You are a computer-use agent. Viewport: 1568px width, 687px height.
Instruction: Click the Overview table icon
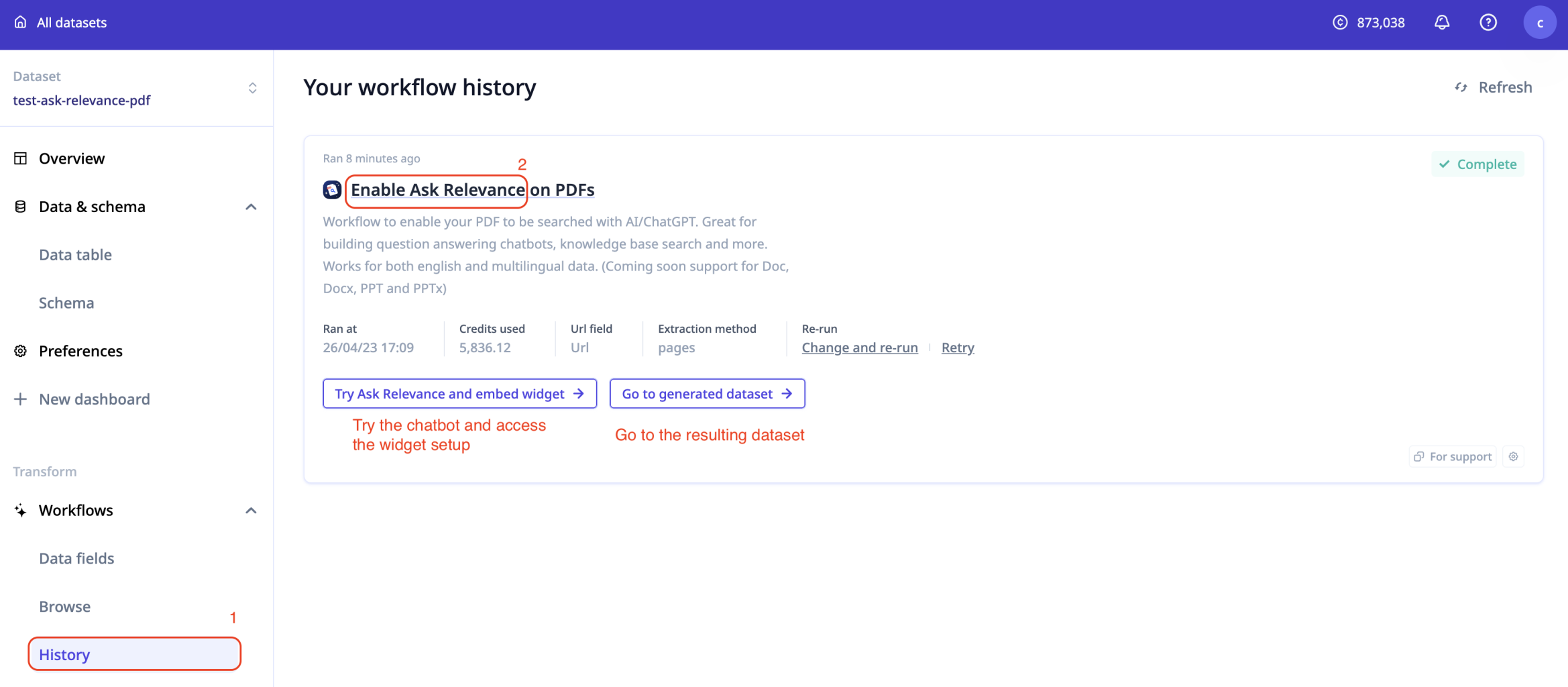point(20,158)
